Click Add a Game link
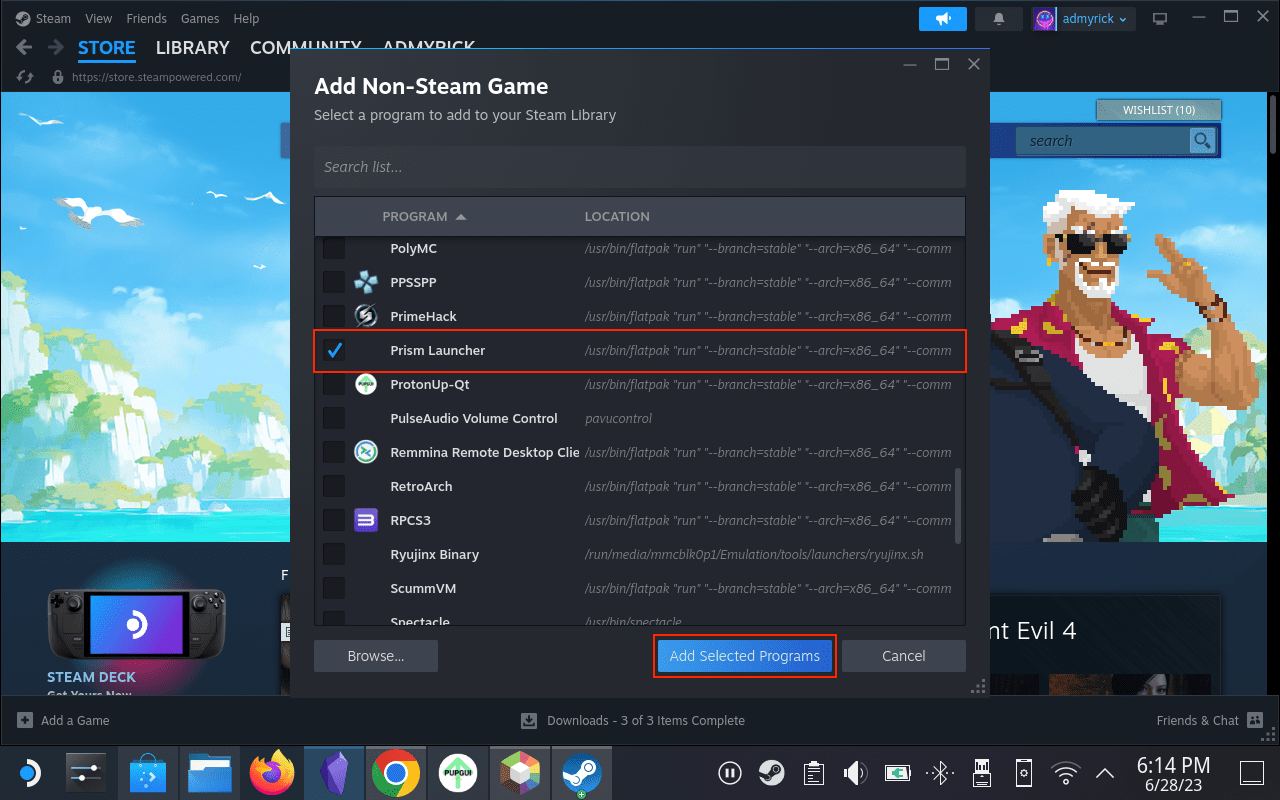This screenshot has height=800, width=1280. click(x=64, y=720)
